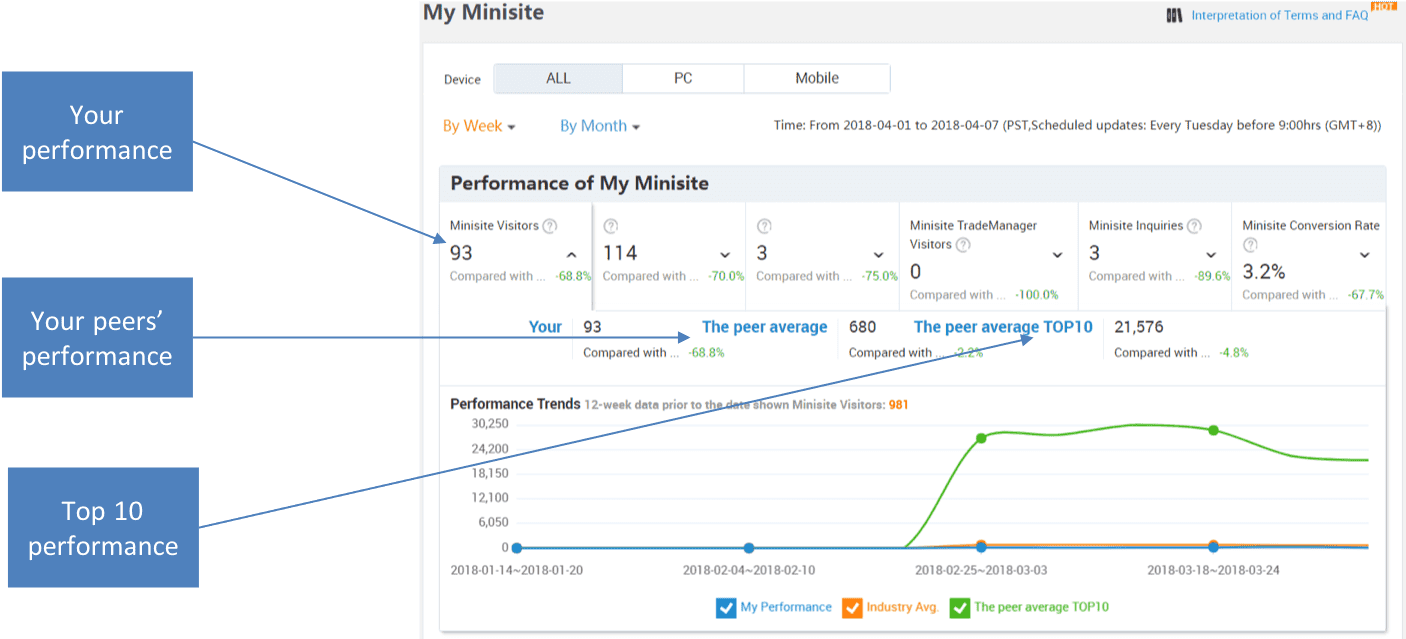Select the Mobile device tab
The width and height of the screenshot is (1406, 639).
[817, 78]
